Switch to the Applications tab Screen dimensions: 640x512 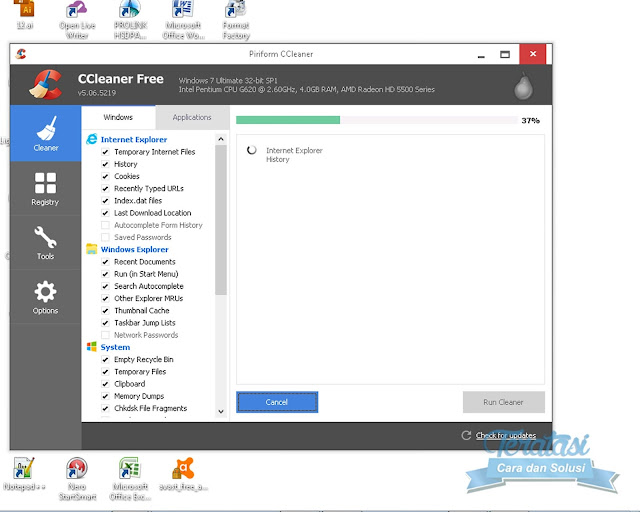192,118
